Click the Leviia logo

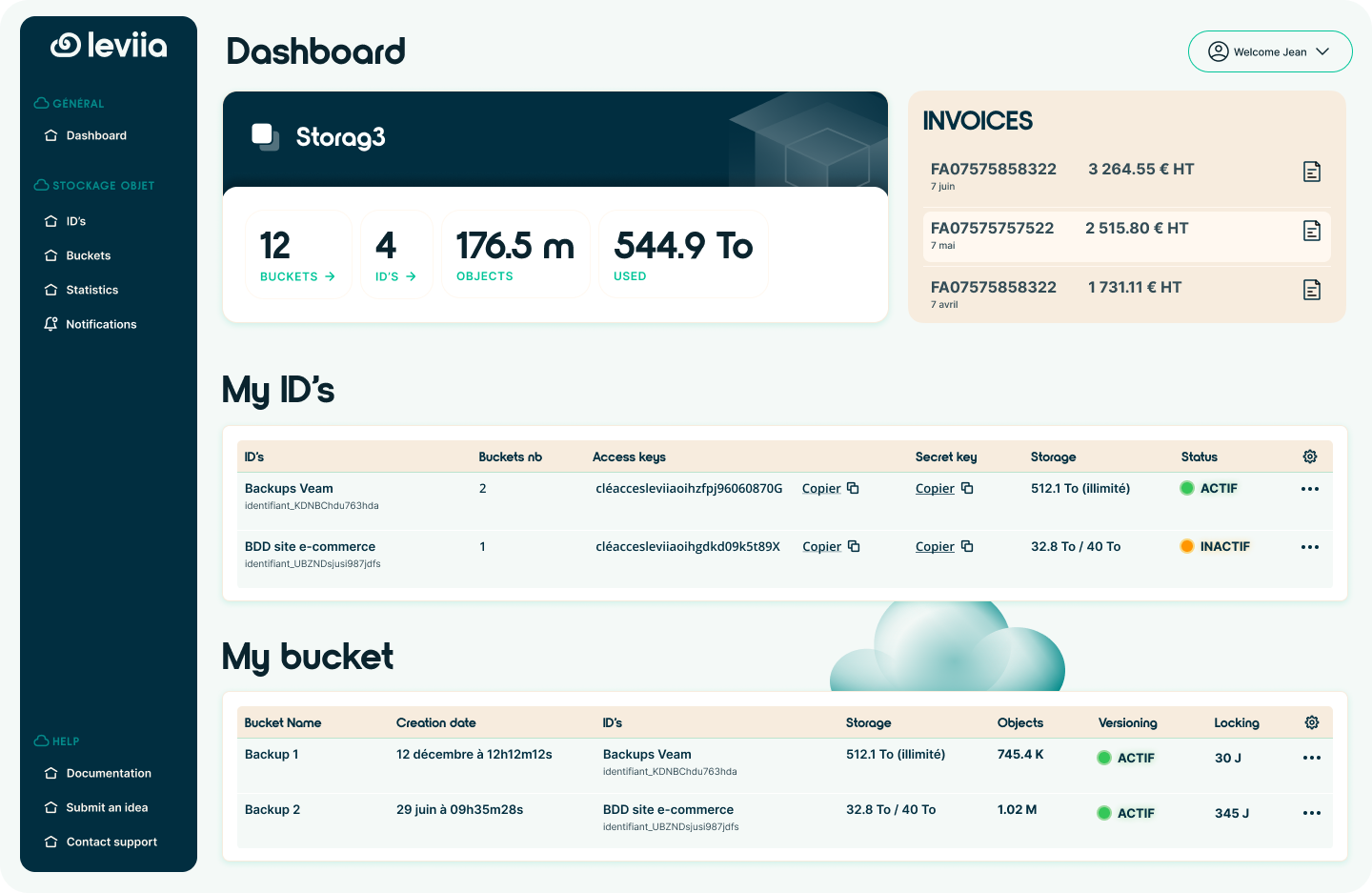[x=108, y=44]
